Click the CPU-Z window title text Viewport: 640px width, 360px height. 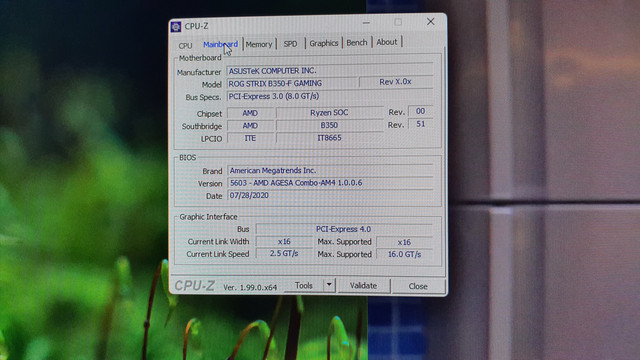point(196,26)
